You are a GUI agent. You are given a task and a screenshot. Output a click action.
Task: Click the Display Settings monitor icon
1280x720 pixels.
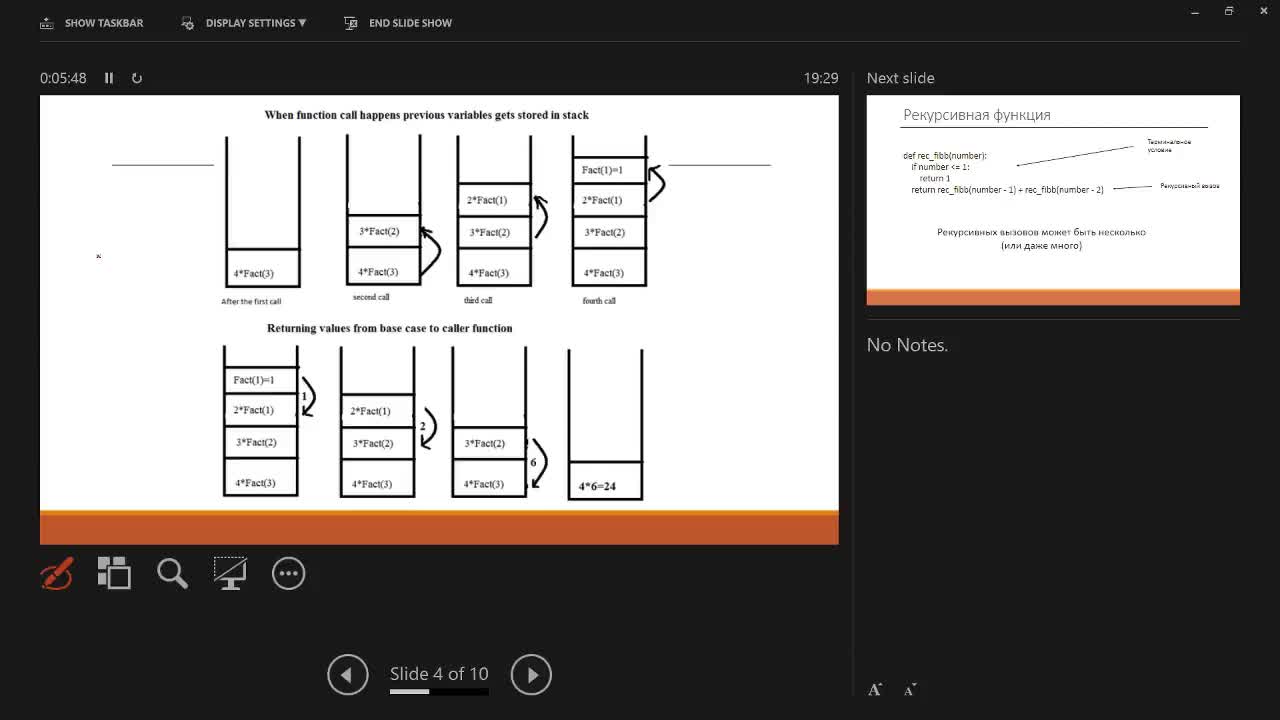[188, 23]
